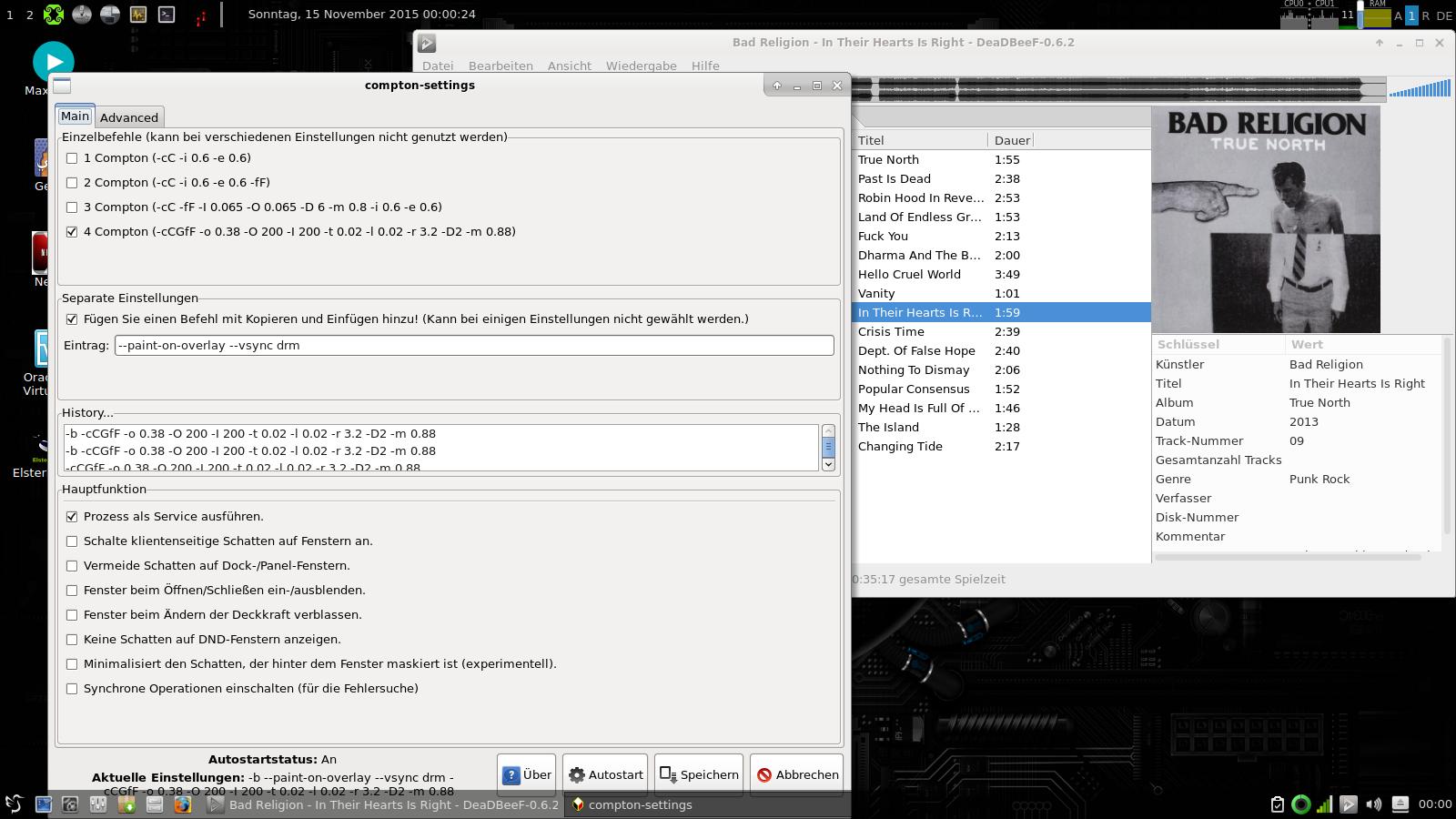Select the Main tab
This screenshot has height=819, width=1456.
[x=76, y=116]
